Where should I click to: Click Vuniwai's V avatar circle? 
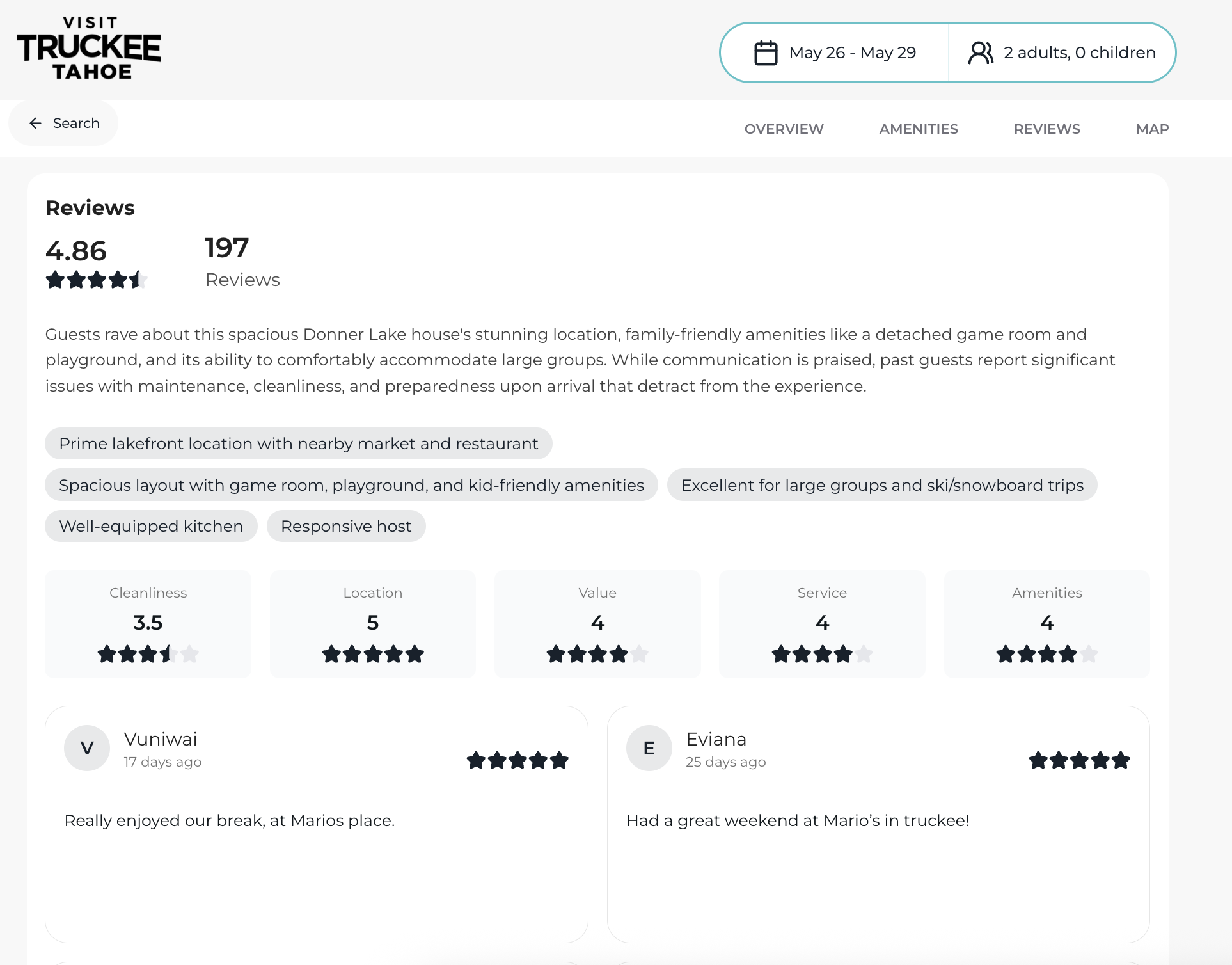(x=87, y=747)
